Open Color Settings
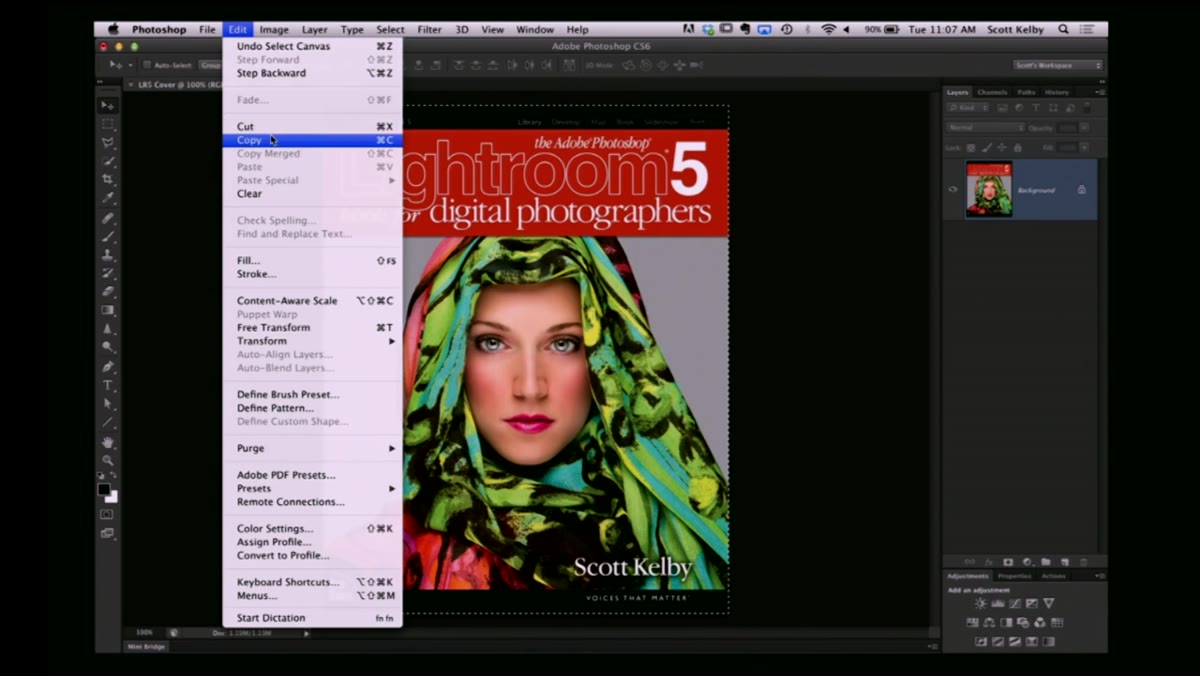Viewport: 1200px width, 676px height. click(x=312, y=528)
